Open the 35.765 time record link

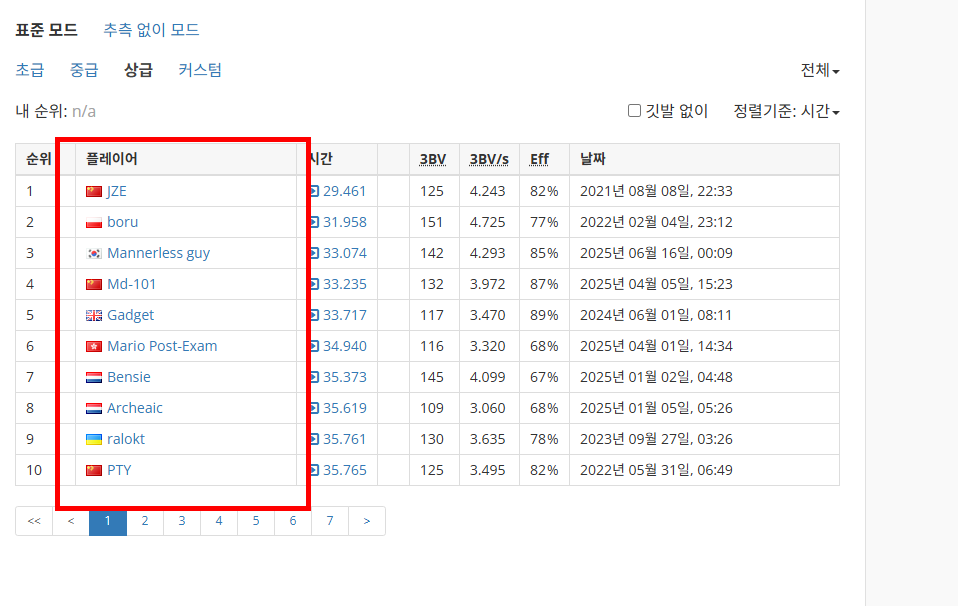[345, 470]
